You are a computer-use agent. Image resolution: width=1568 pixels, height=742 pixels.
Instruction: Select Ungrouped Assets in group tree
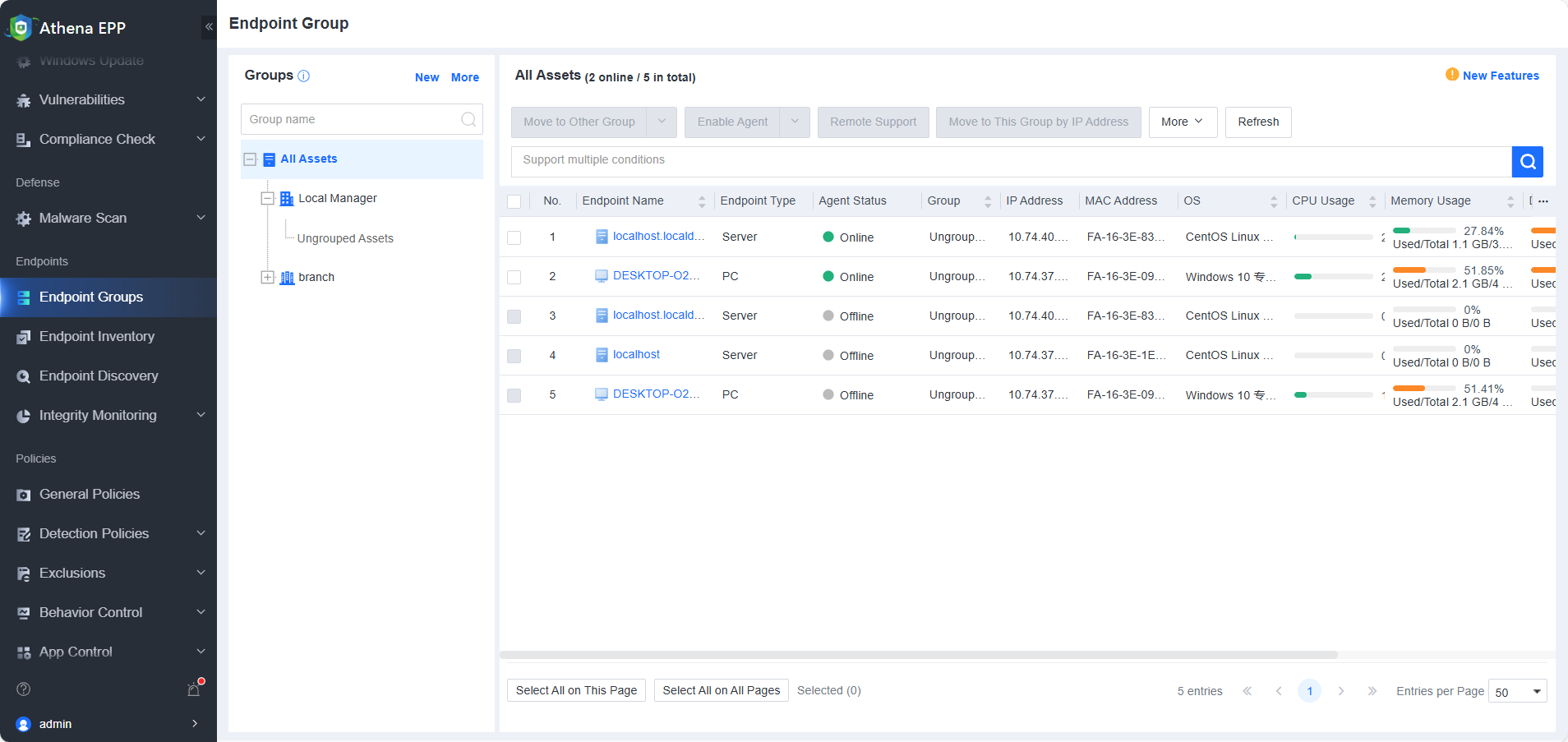(x=345, y=238)
